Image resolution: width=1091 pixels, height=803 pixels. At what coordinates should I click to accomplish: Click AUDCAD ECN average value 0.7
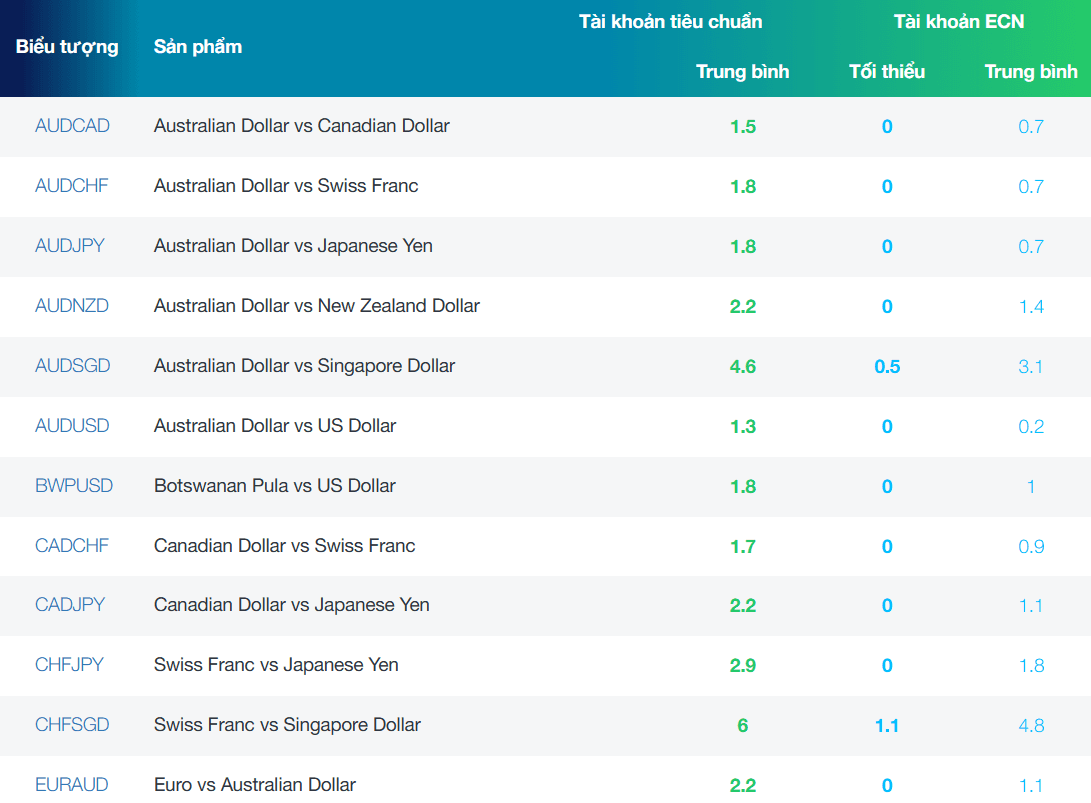1031,127
